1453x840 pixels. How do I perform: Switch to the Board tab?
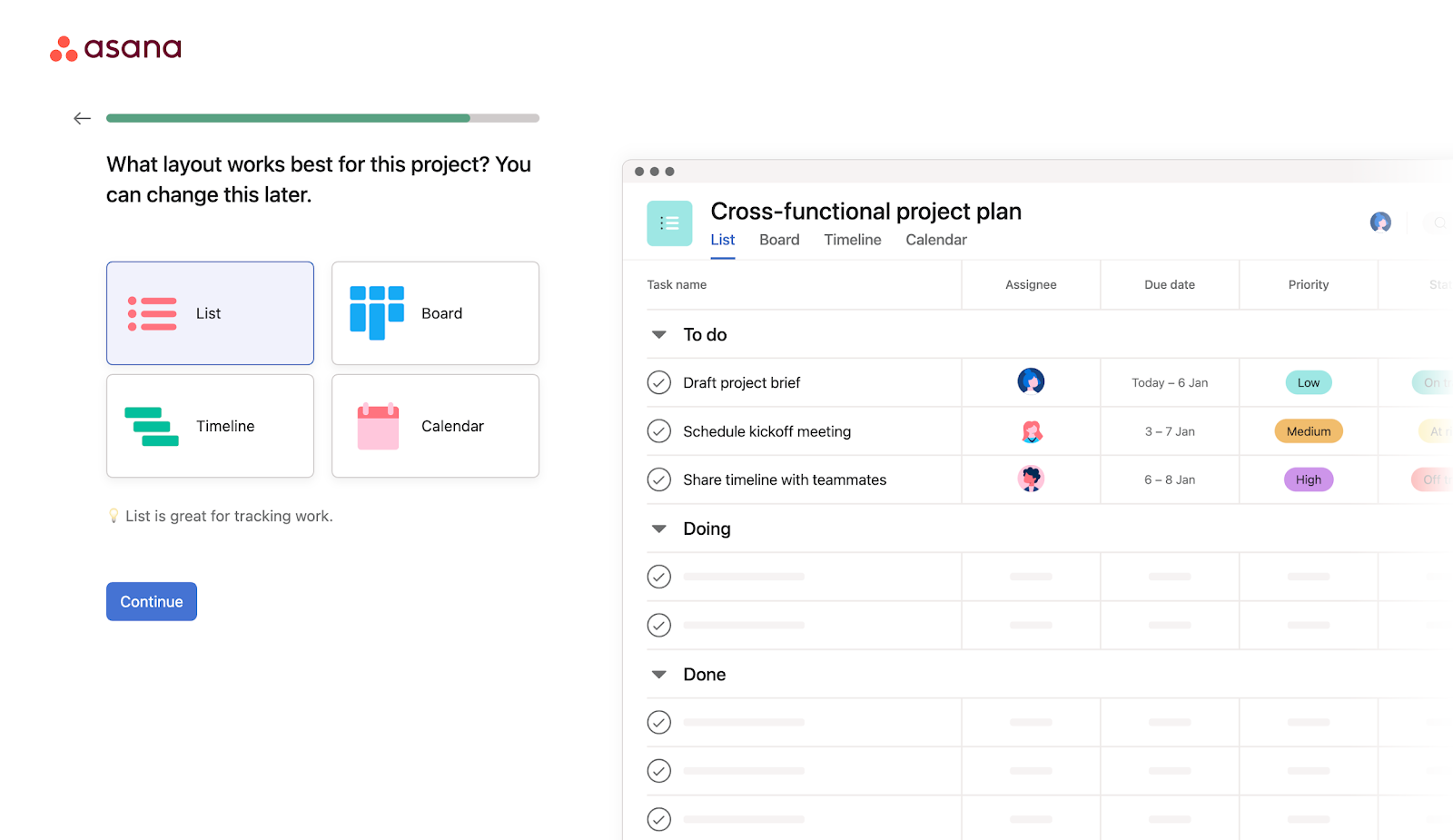778,239
